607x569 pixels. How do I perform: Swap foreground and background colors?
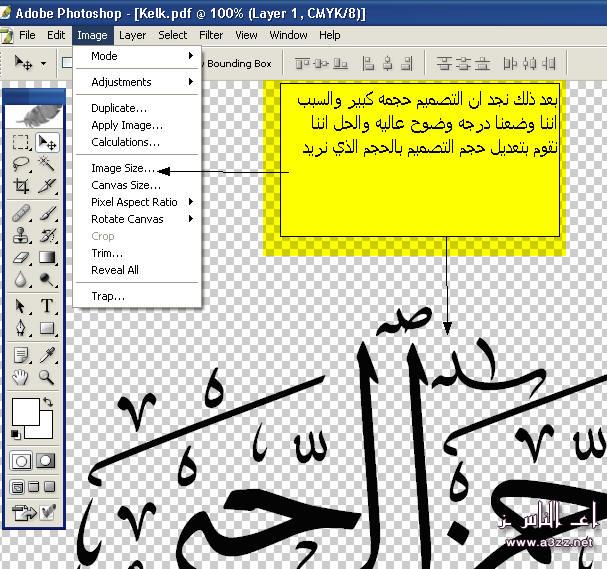coord(48,402)
